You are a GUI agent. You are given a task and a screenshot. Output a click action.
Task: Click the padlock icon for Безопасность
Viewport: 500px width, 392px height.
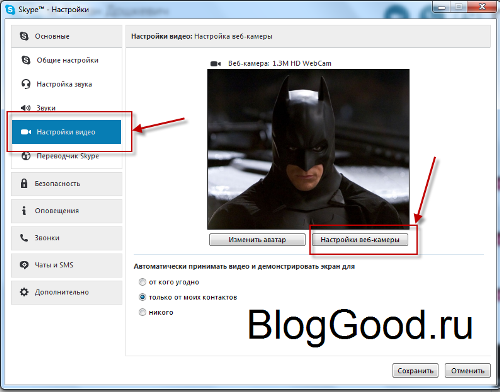point(24,183)
